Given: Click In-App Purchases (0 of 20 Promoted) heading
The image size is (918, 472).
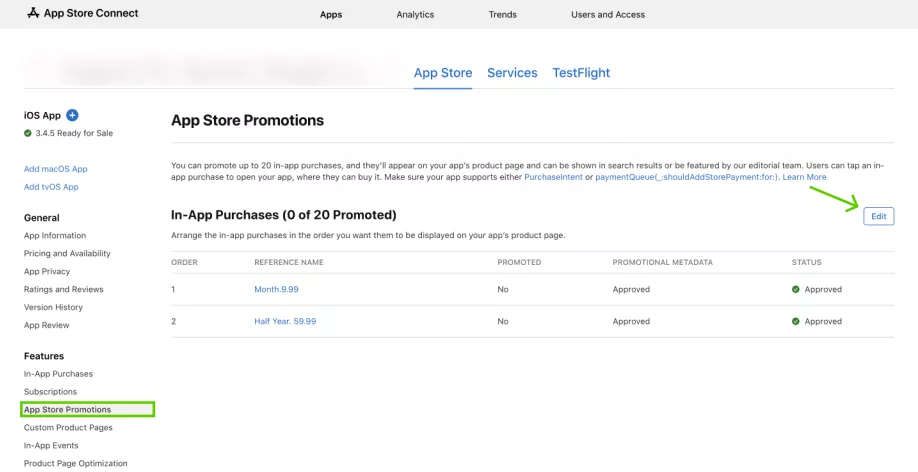Looking at the screenshot, I should point(284,215).
